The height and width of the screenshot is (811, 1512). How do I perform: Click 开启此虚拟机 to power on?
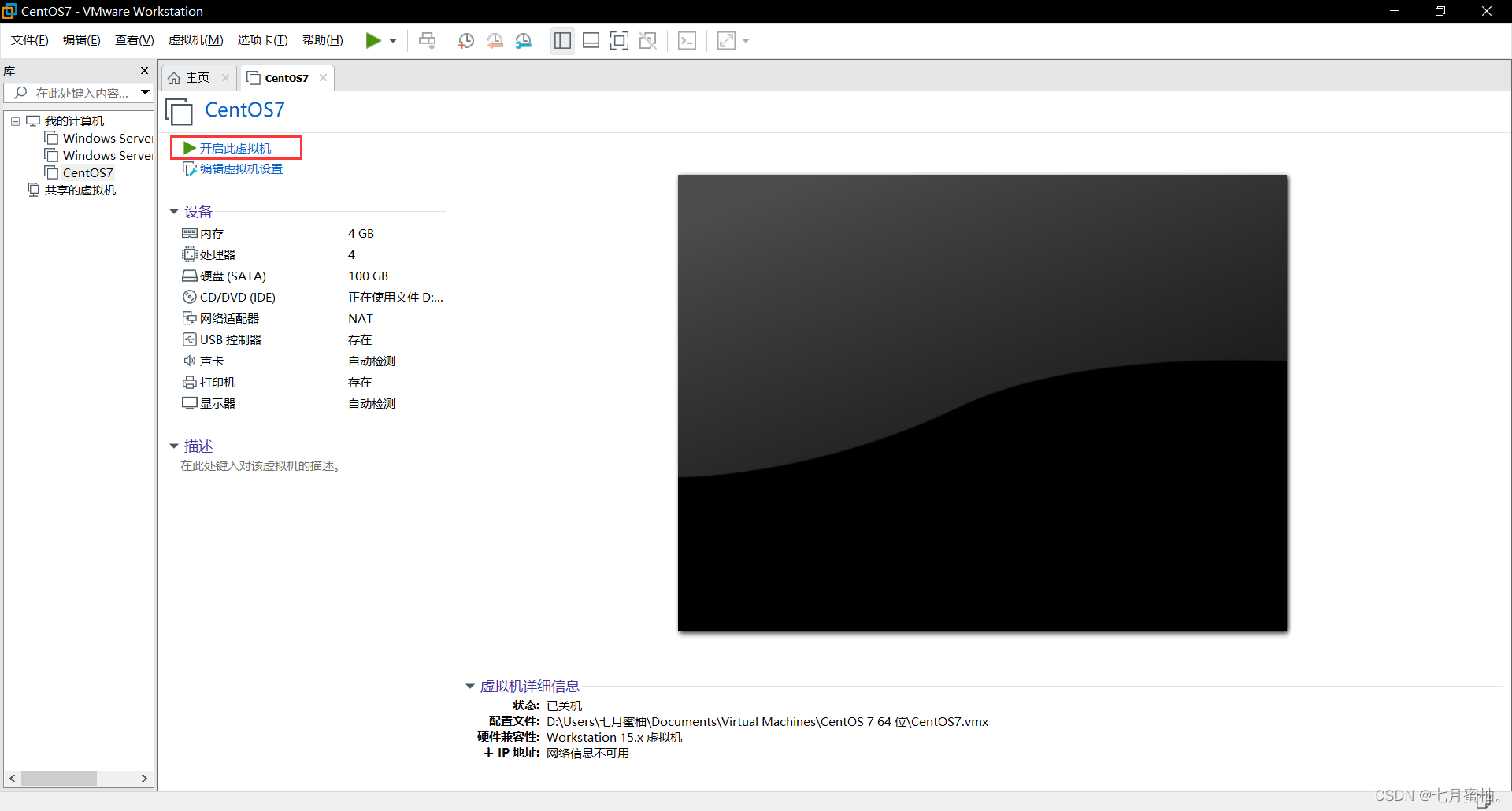(235, 148)
